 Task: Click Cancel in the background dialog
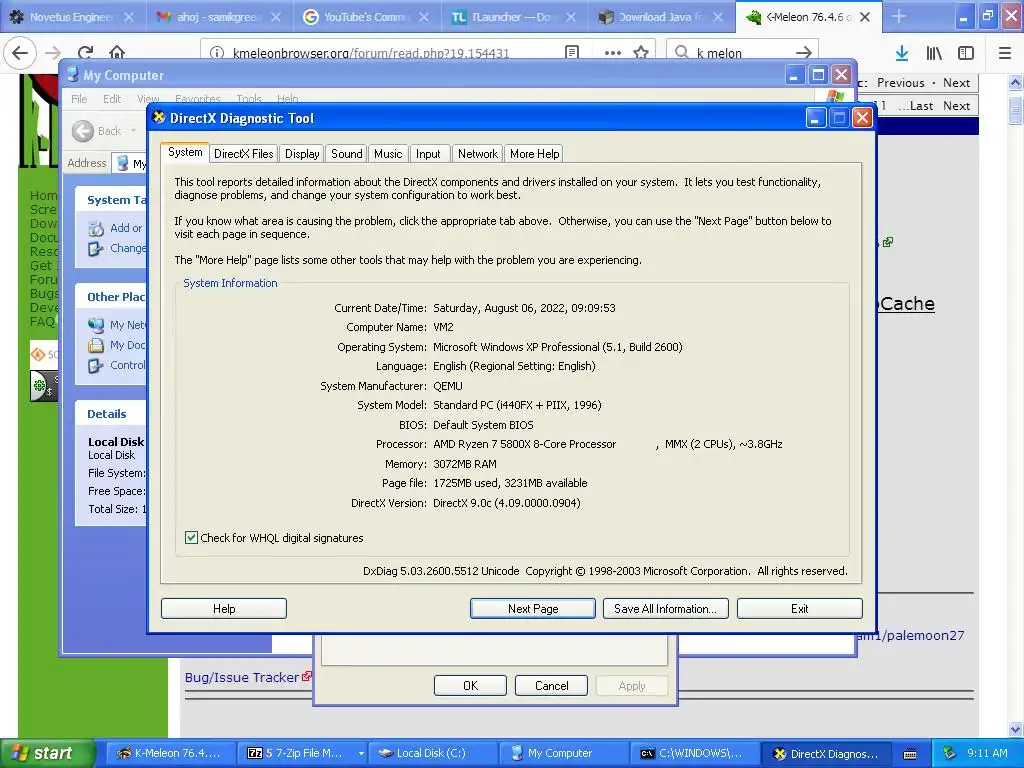(551, 686)
